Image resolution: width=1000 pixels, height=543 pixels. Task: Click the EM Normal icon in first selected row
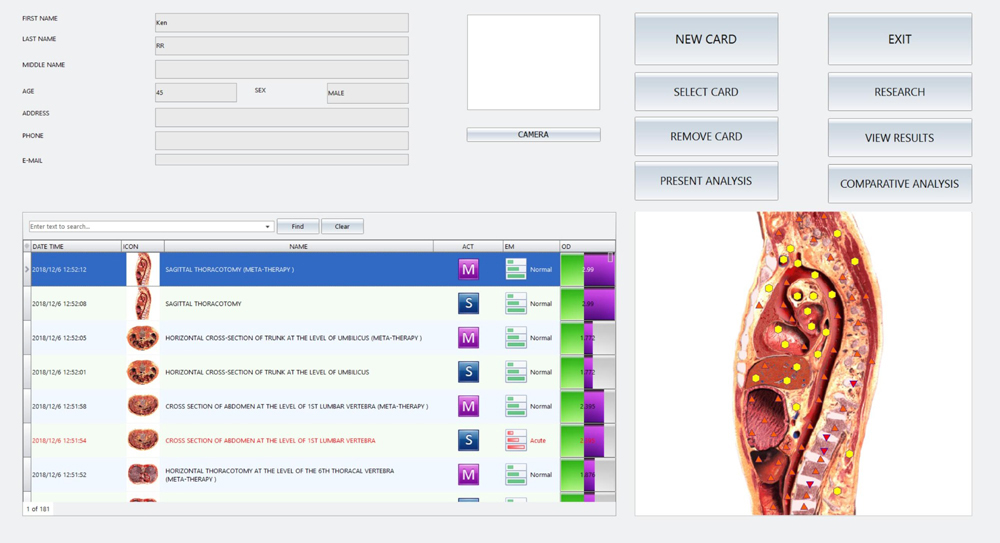click(515, 270)
